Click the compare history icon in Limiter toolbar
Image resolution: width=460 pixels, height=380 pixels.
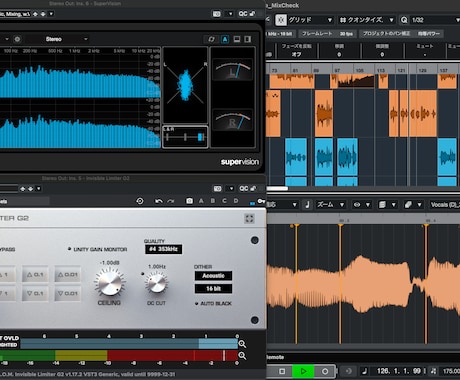click(x=140, y=201)
